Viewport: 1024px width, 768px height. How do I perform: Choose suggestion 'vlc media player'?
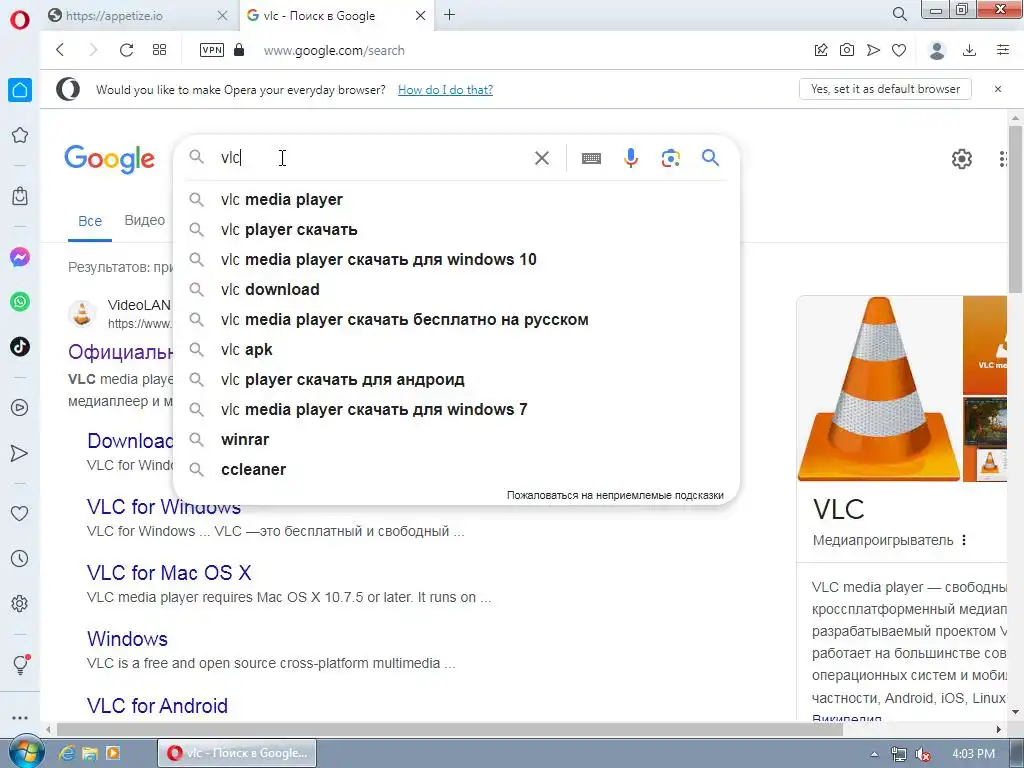click(x=456, y=199)
